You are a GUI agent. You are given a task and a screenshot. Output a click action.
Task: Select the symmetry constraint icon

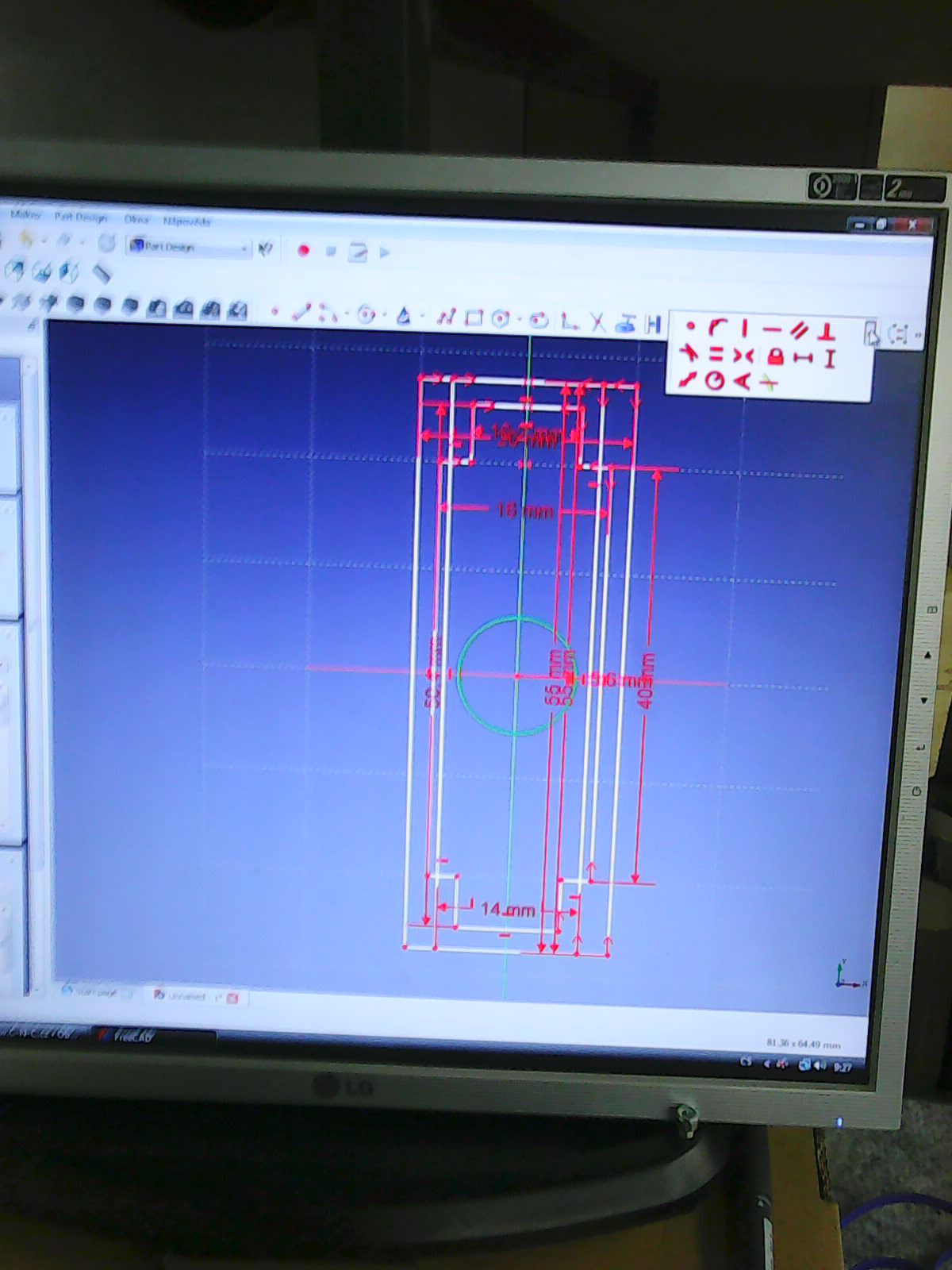pos(743,356)
